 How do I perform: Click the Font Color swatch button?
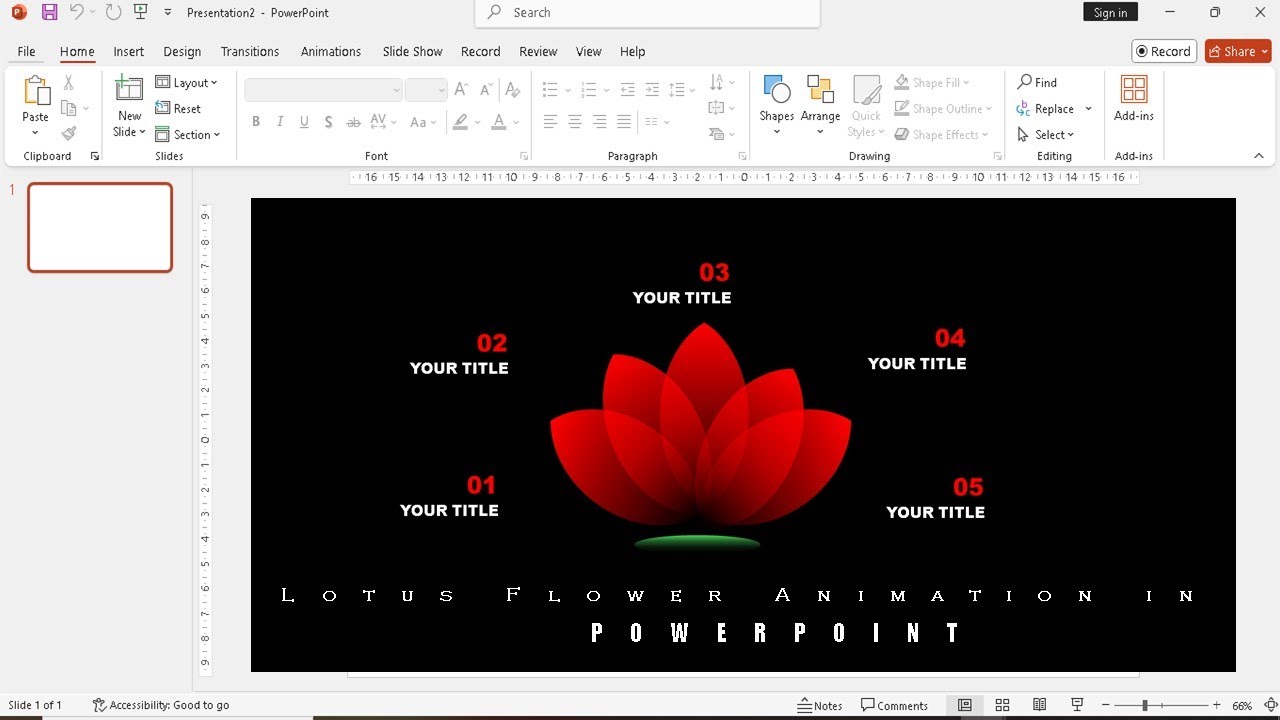(498, 122)
